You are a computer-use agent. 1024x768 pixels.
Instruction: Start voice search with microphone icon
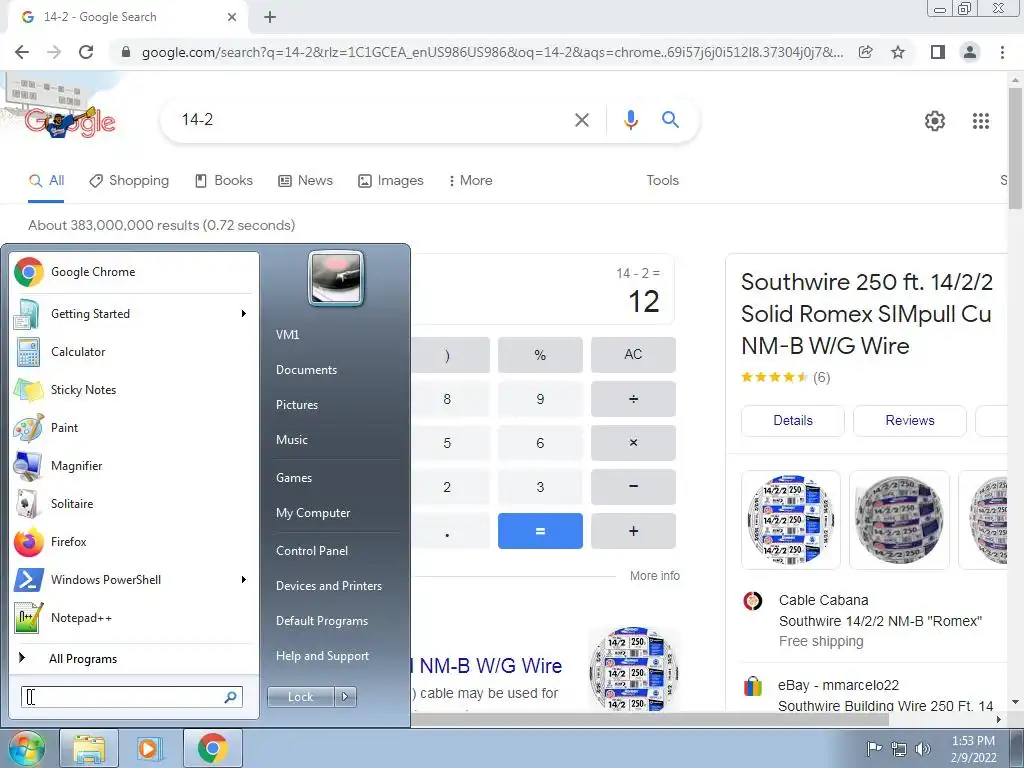click(x=630, y=120)
